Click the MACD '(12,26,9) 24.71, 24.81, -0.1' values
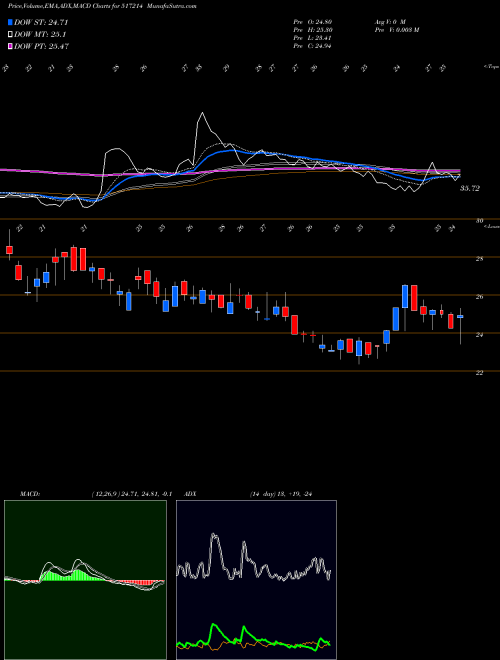Viewport: 500px width, 660px height. (x=130, y=494)
